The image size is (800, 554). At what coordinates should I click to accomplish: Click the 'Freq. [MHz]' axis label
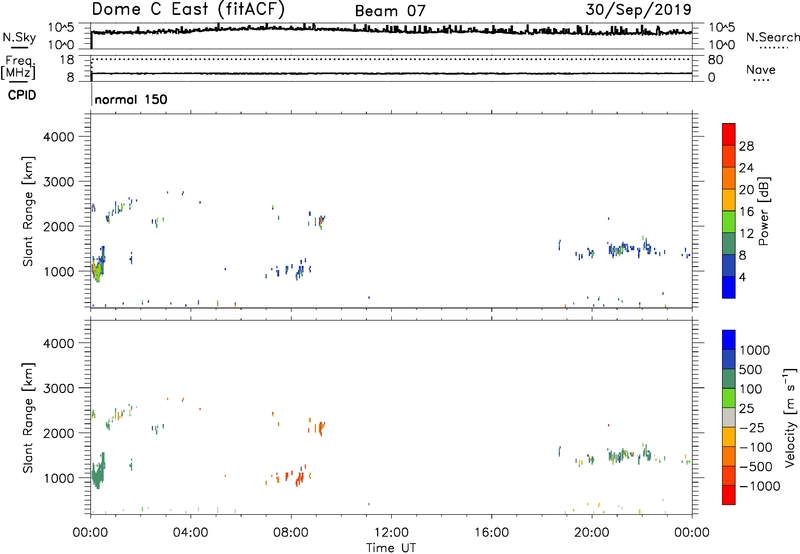pos(18,67)
